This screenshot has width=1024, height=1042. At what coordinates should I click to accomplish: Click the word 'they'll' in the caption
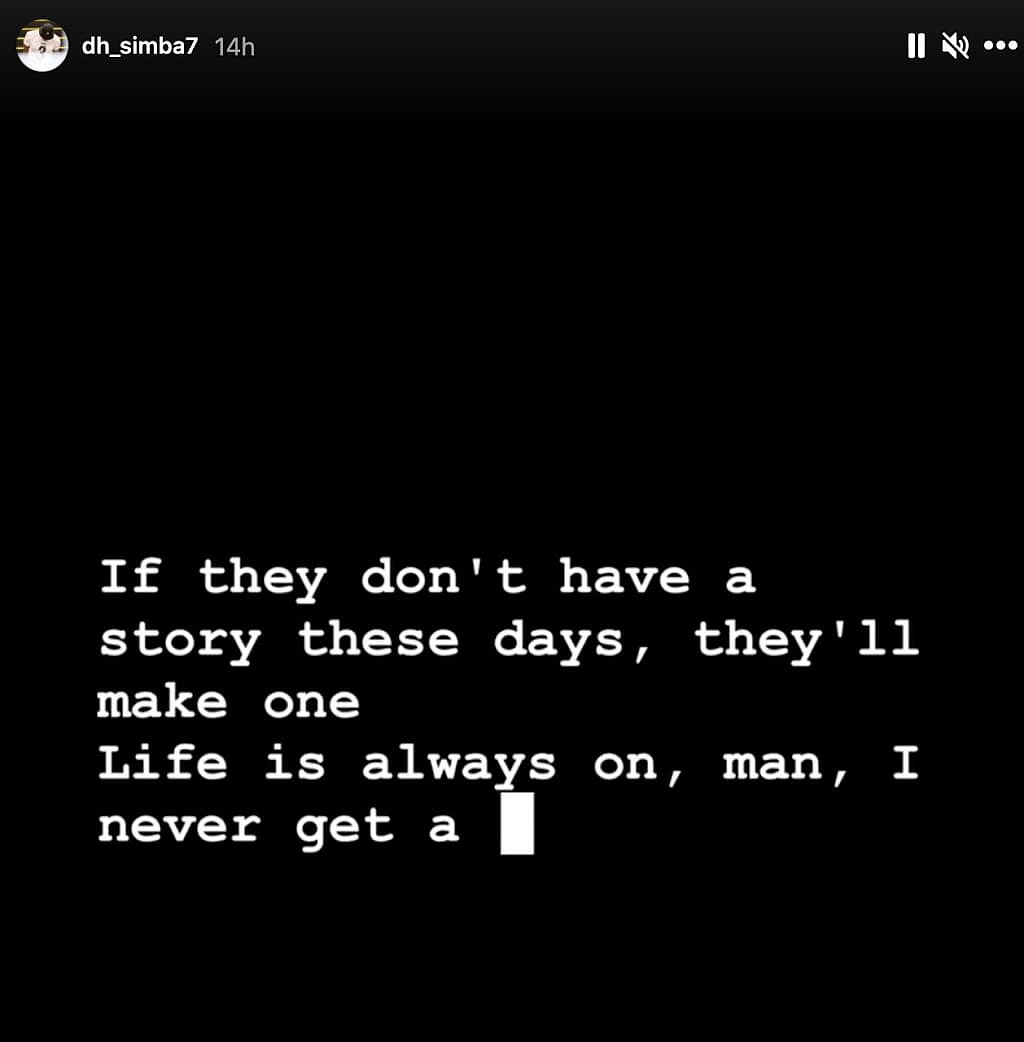coord(807,640)
